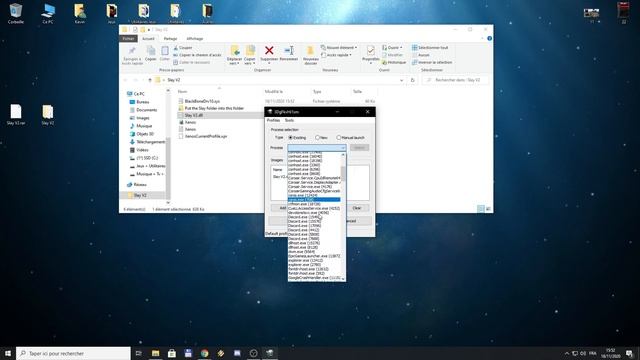Switch to details view icon in Explorer status bar
640x360 pixels.
coord(481,209)
